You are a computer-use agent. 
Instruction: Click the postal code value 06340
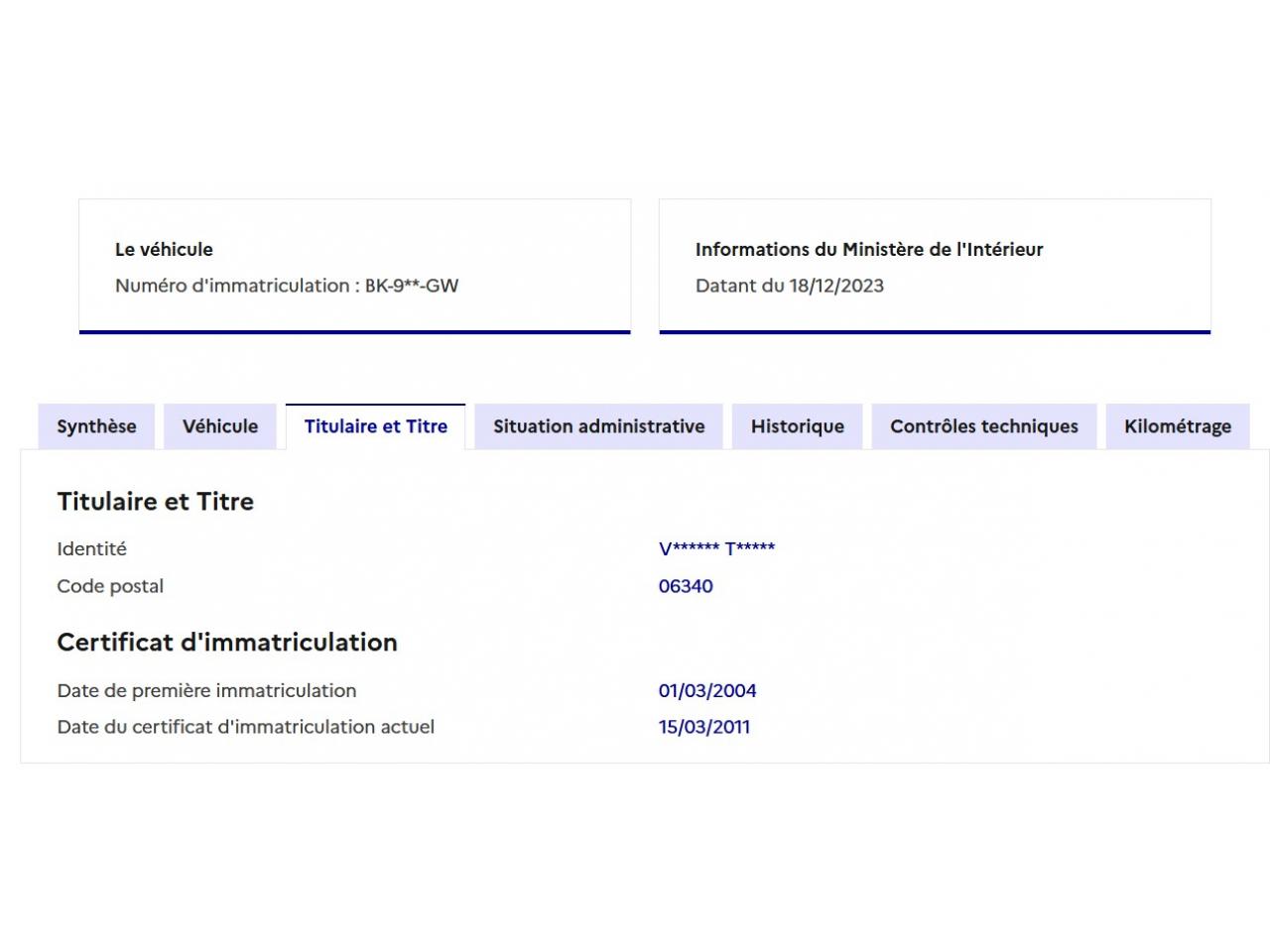point(686,586)
